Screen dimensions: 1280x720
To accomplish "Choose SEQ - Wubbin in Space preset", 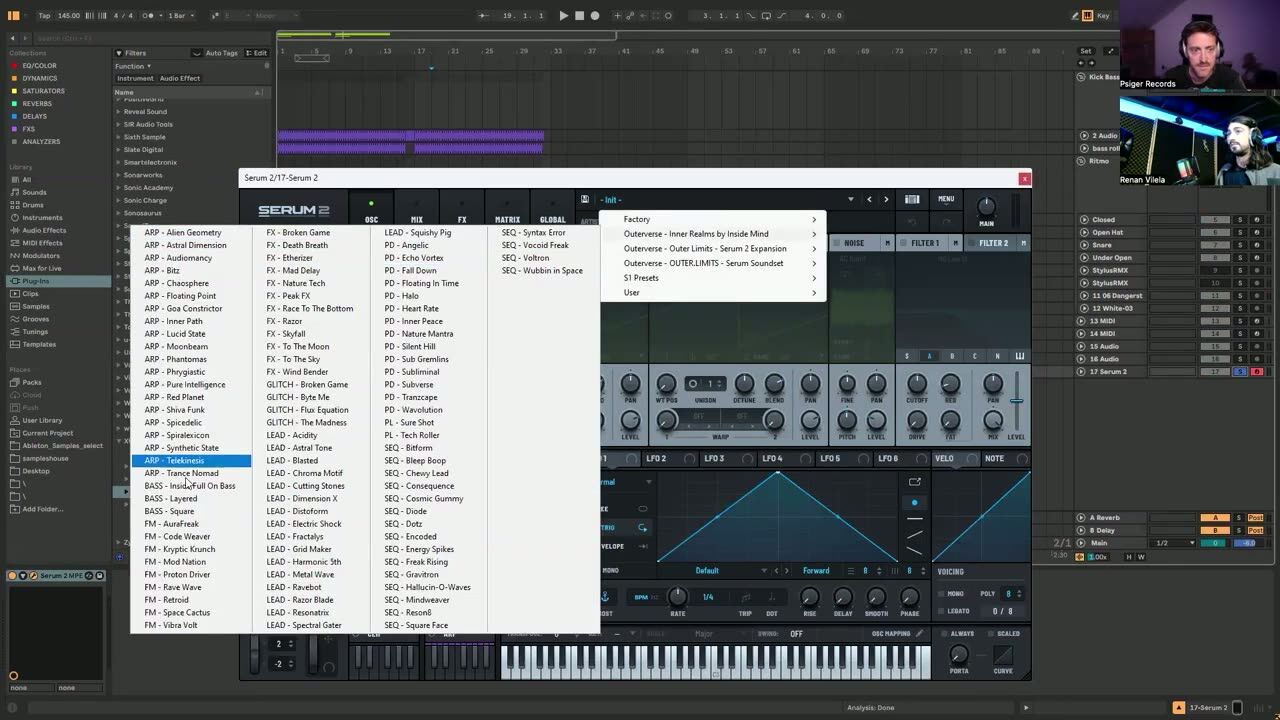I will (542, 270).
